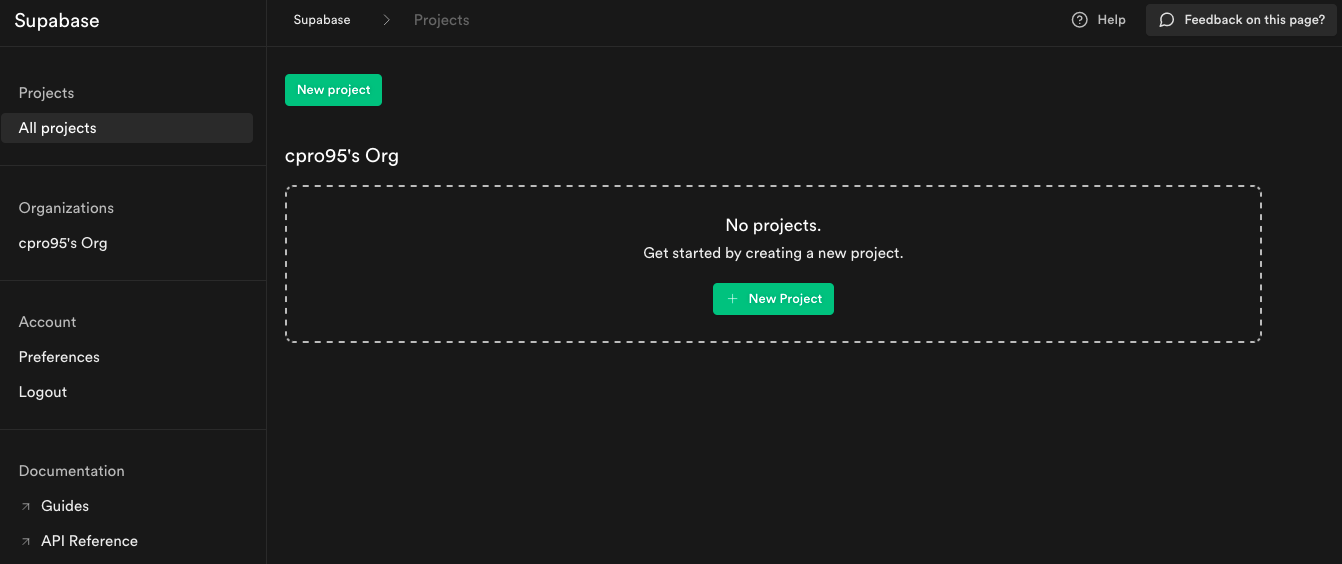Click the feedback speech bubble icon
The image size is (1342, 564).
click(1166, 20)
